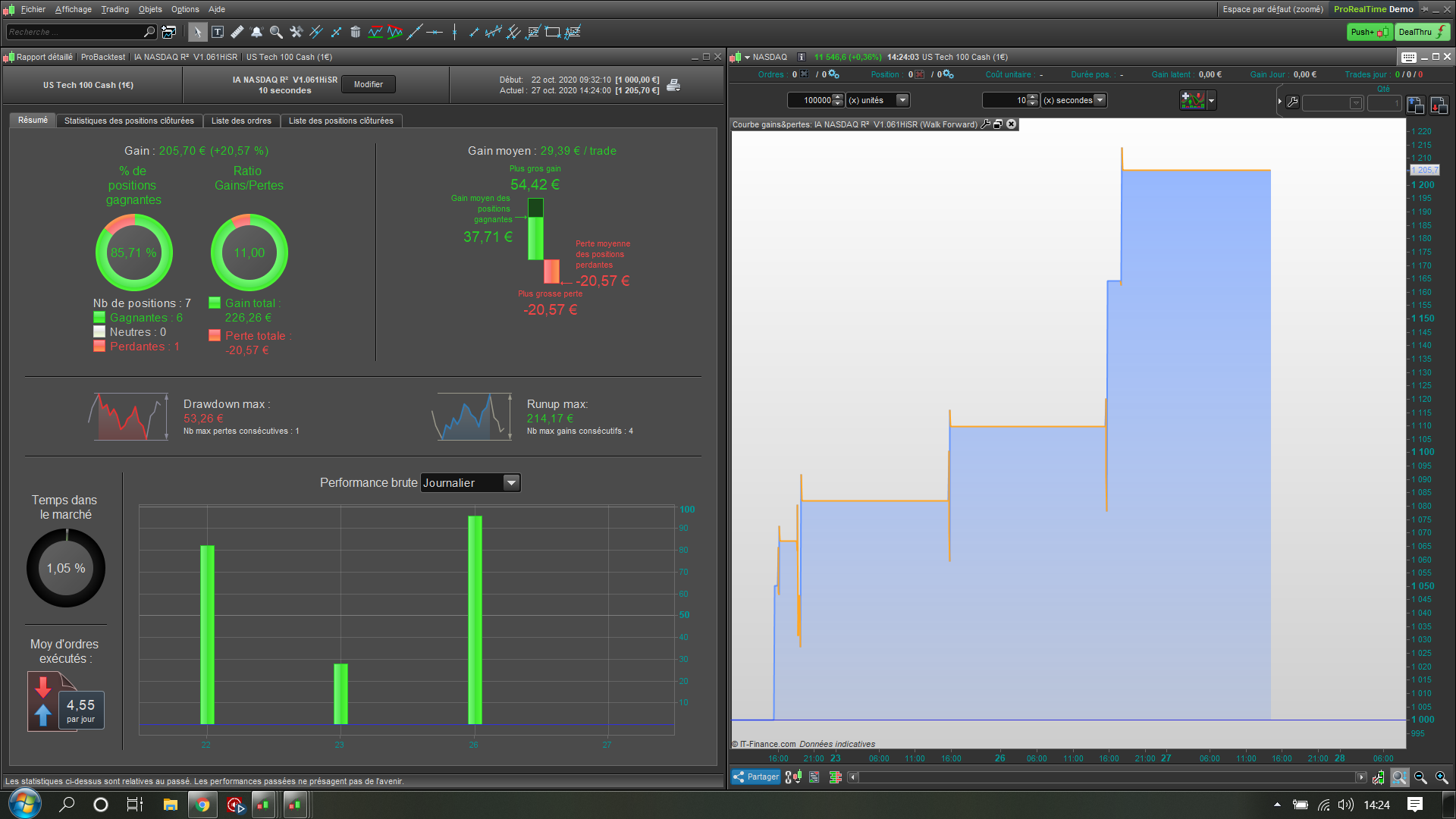
Task: Select the magnifying glass zoom tool
Action: (x=276, y=32)
